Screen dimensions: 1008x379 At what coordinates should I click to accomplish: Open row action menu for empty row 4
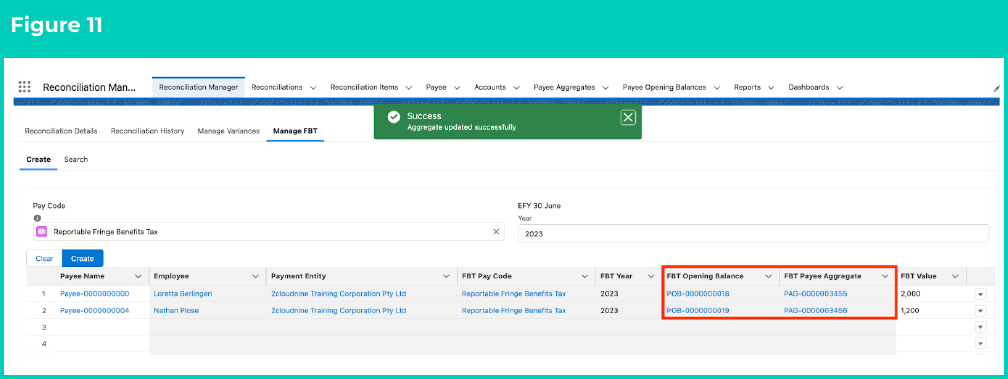tap(980, 344)
